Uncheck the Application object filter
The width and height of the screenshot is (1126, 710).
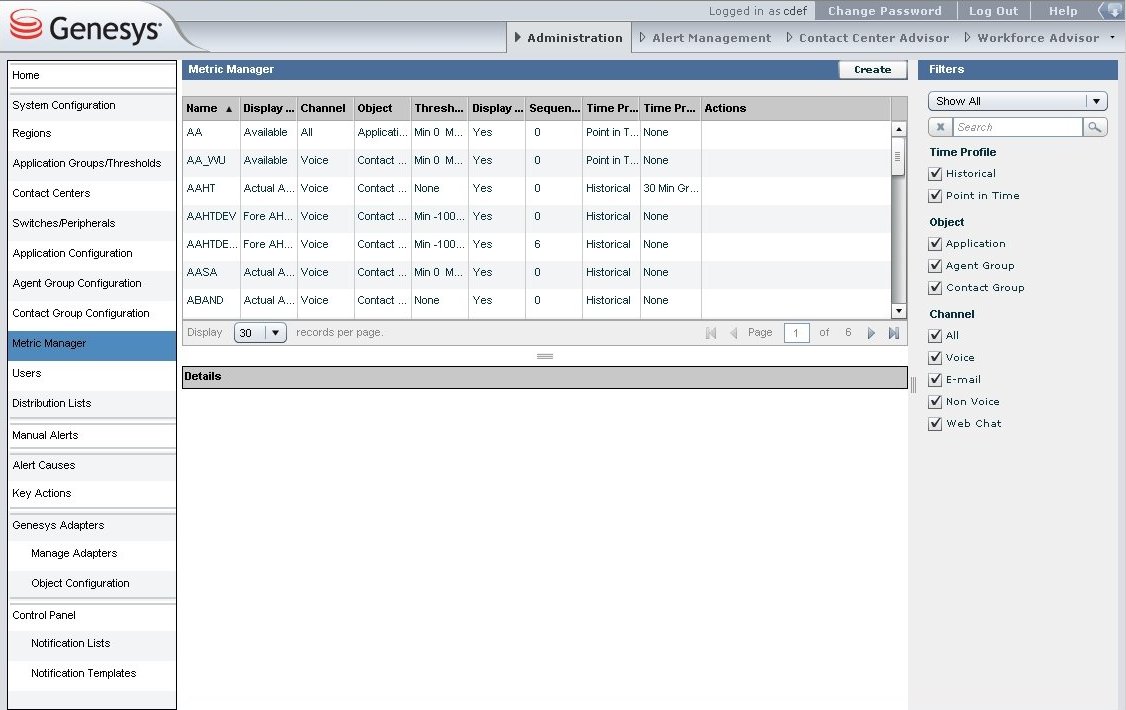click(x=935, y=244)
